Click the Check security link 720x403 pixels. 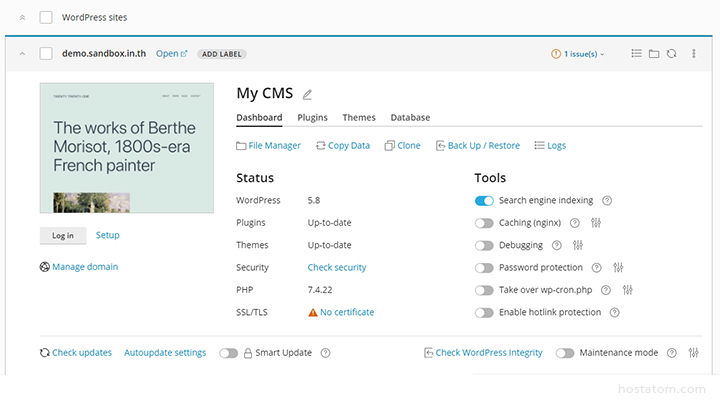click(x=337, y=268)
